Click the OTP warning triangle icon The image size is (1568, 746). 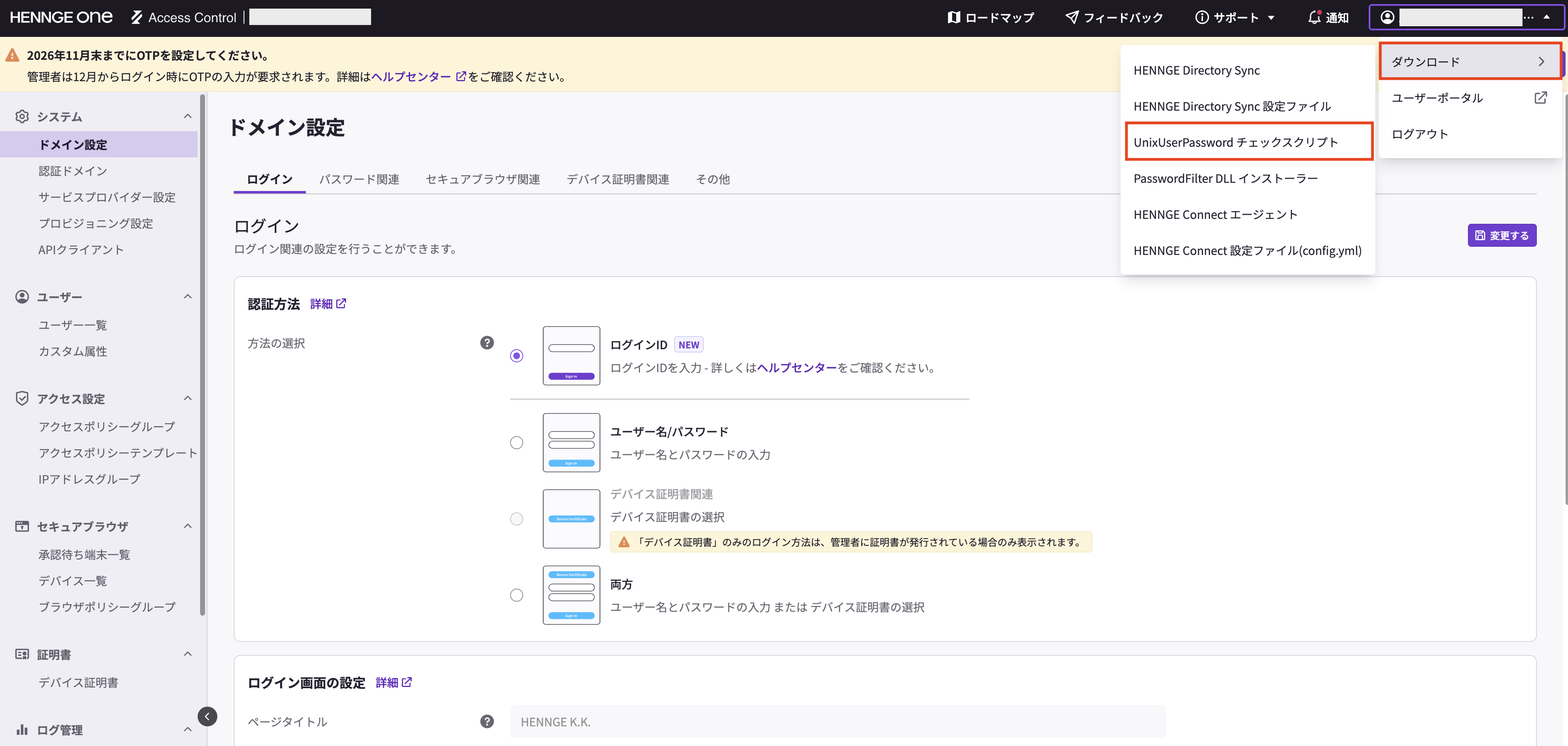[x=12, y=55]
